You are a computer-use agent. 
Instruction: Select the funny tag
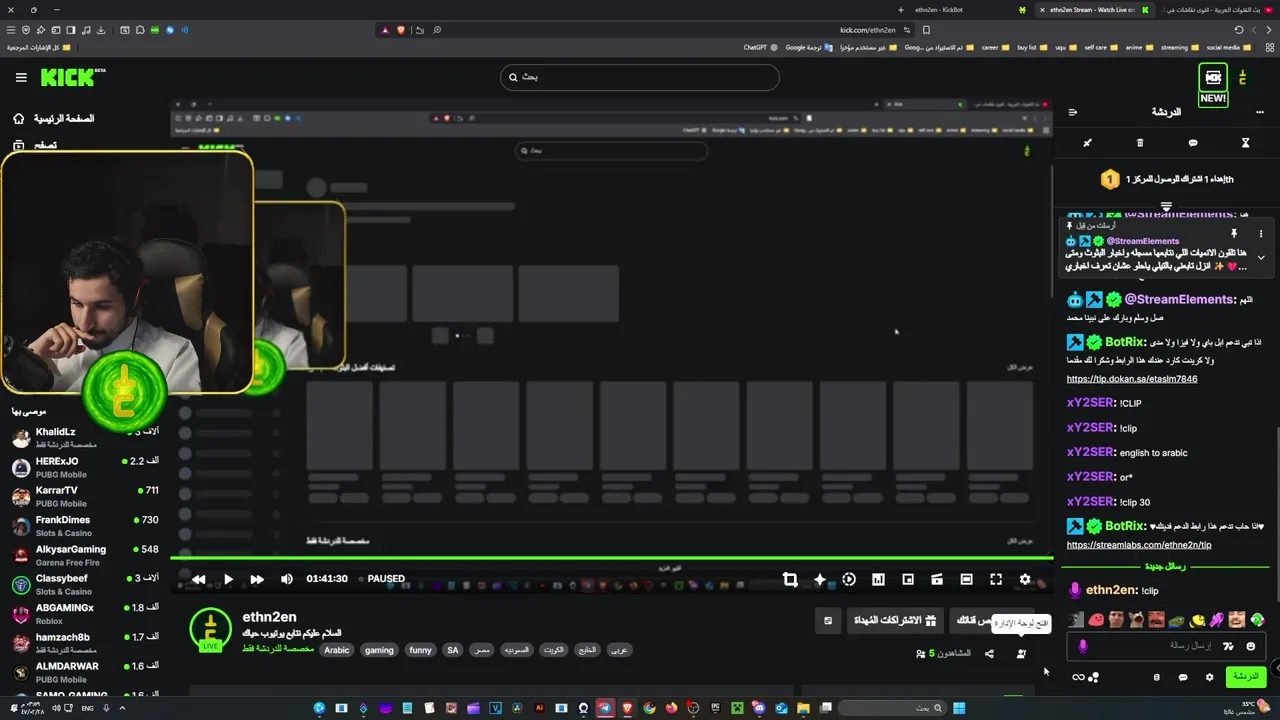pyautogui.click(x=420, y=650)
